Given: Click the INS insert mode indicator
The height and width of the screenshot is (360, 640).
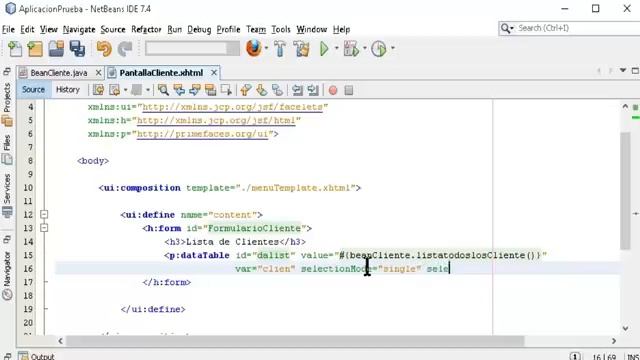Looking at the screenshot, I should (x=633, y=357).
